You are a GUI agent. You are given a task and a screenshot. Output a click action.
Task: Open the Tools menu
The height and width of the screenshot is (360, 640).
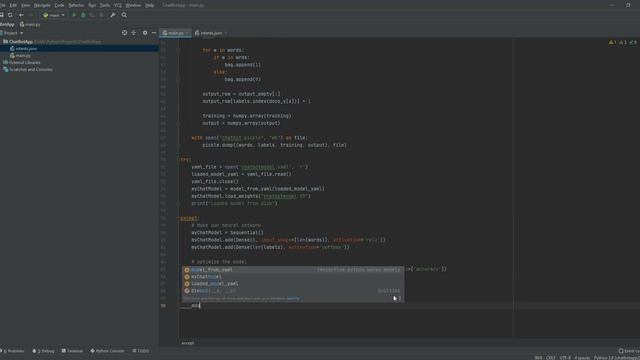tap(105, 5)
